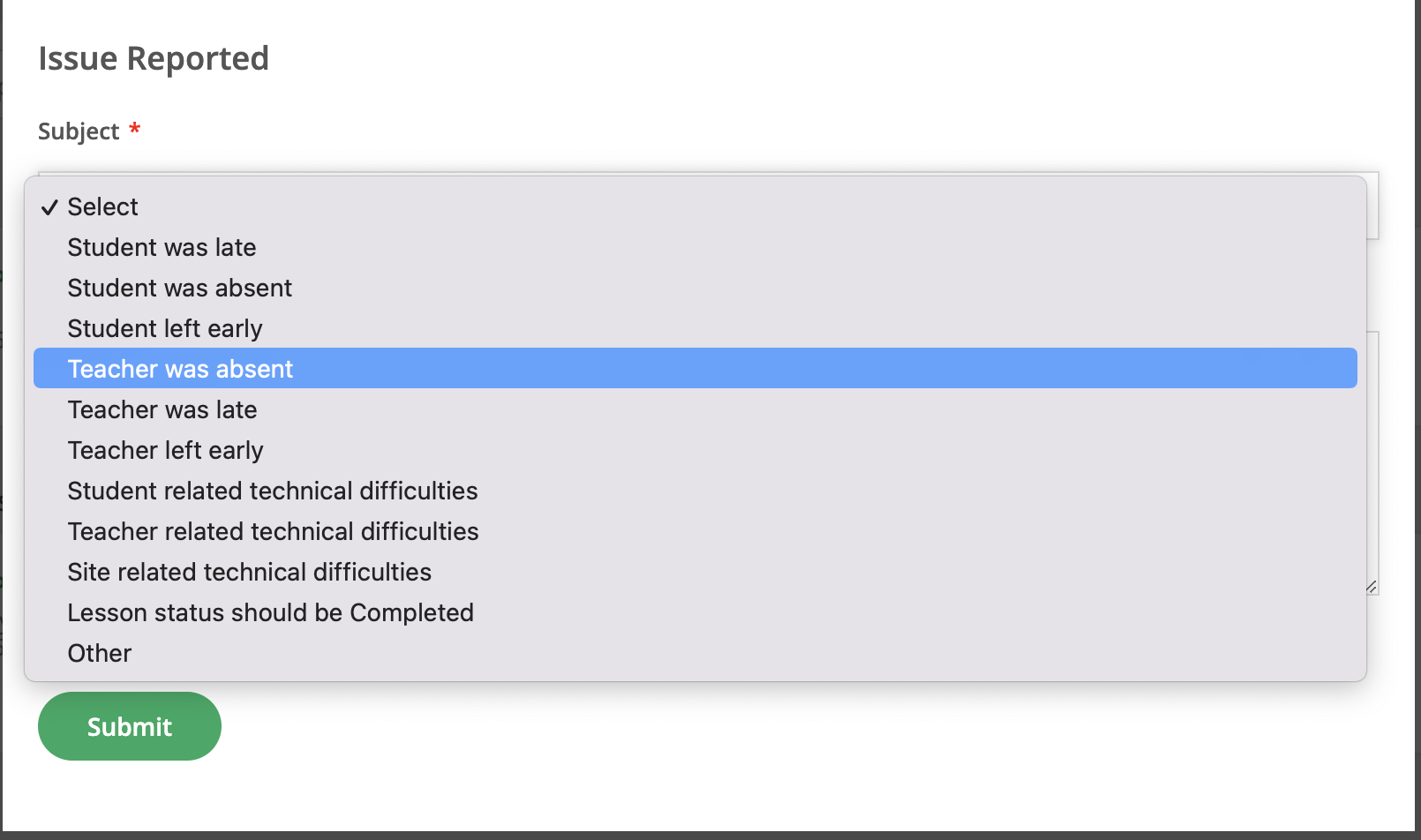Image resolution: width=1421 pixels, height=840 pixels.
Task: Choose "Teacher related technical difficulties"
Action: pyautogui.click(x=273, y=532)
